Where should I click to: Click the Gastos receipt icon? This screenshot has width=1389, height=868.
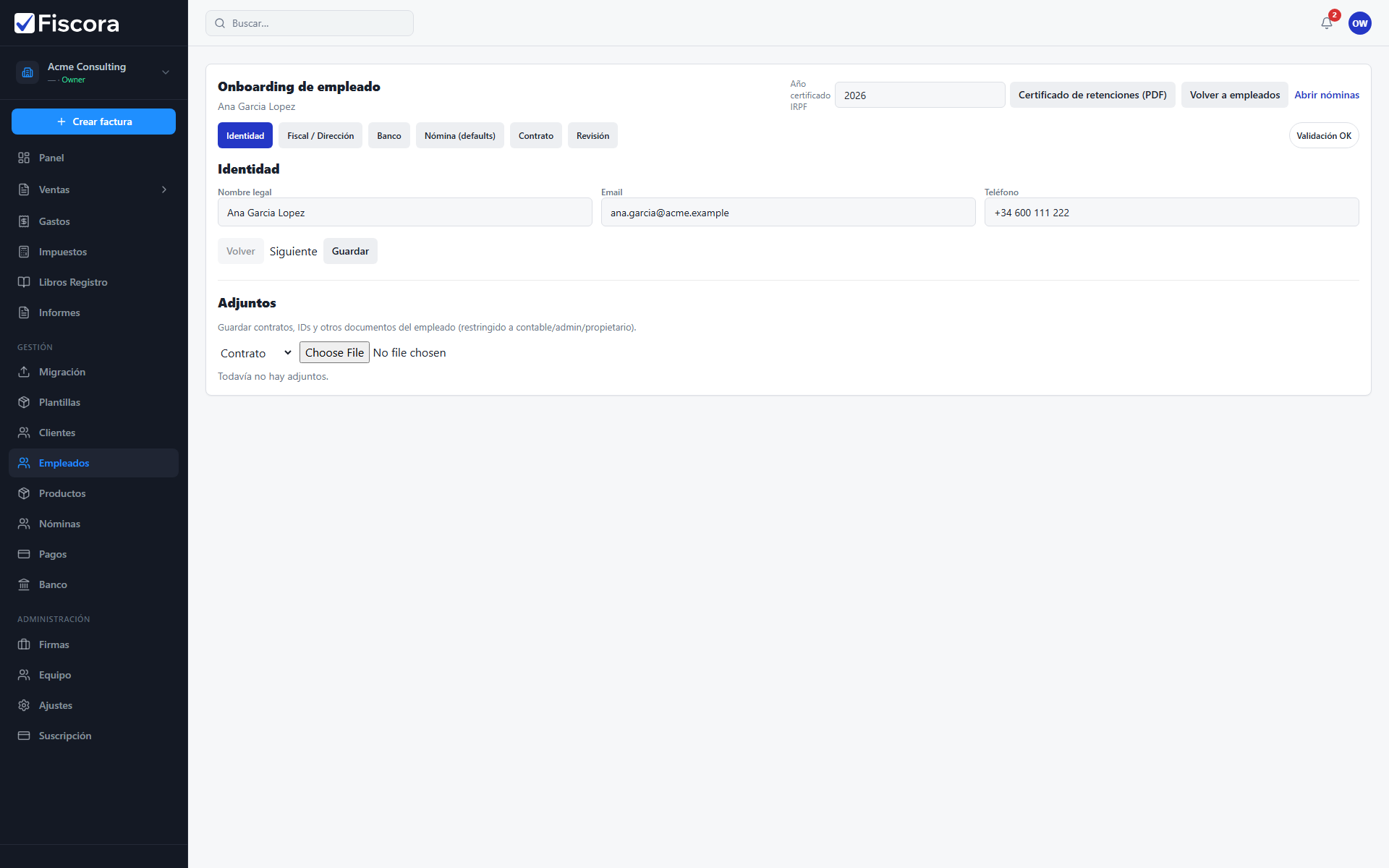coord(24,221)
